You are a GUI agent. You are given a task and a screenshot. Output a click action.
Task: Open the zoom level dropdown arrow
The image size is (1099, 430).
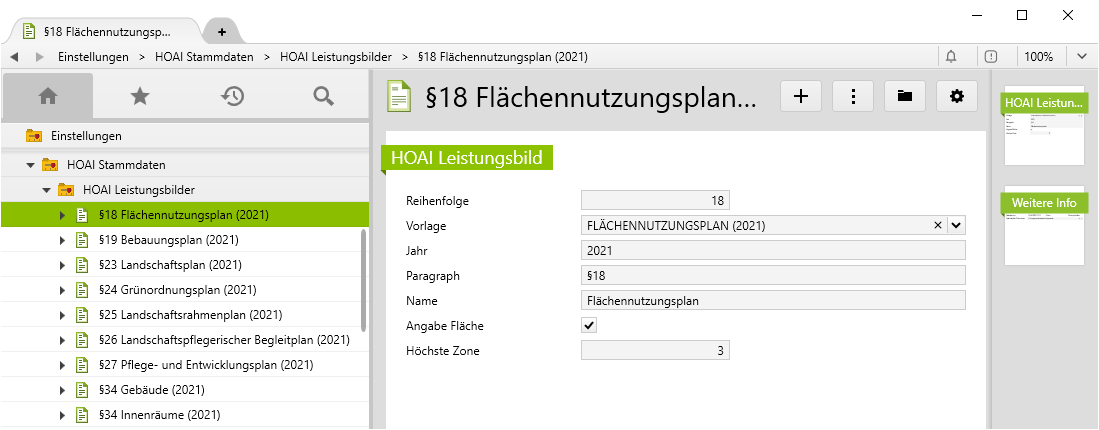click(x=1082, y=57)
